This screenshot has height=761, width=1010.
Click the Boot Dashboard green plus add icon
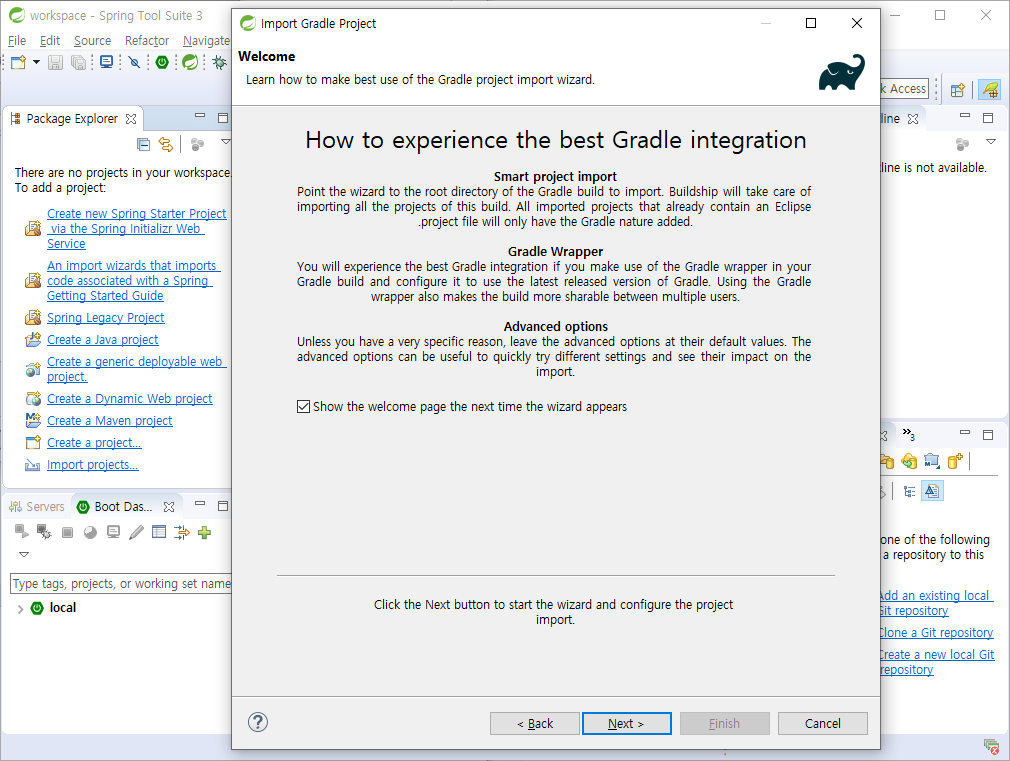coord(204,532)
